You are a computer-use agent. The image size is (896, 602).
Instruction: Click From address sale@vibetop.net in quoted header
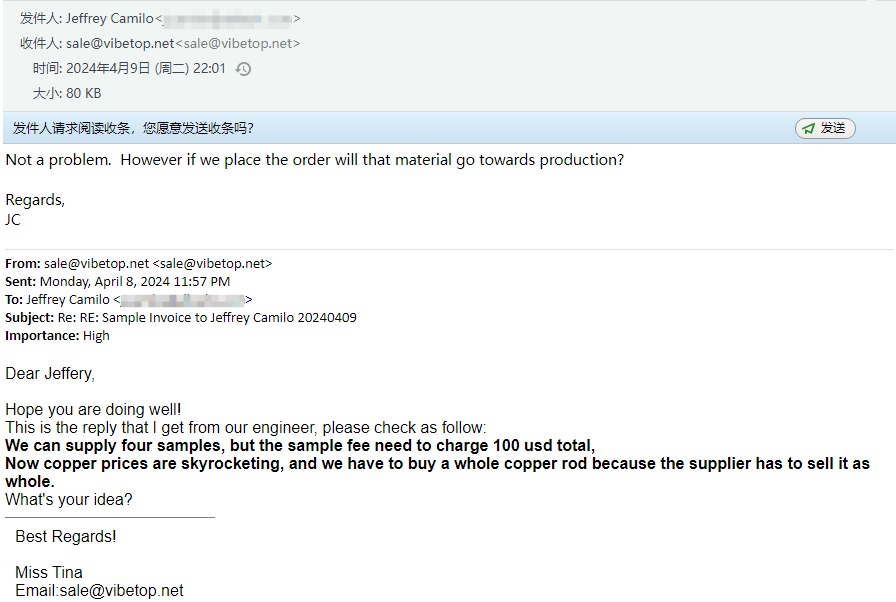pyautogui.click(x=96, y=263)
